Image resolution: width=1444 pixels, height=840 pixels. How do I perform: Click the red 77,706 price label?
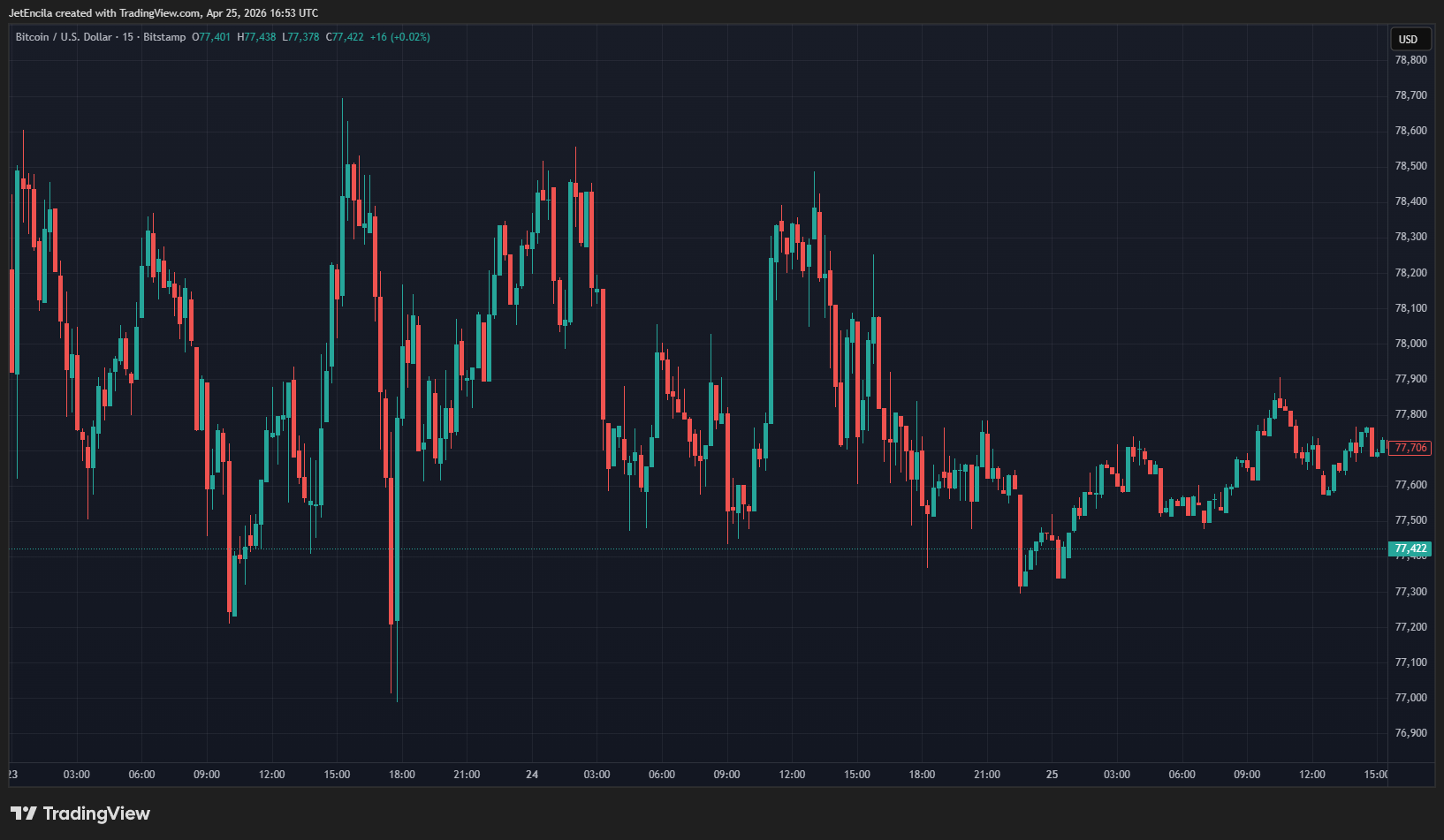tap(1410, 448)
